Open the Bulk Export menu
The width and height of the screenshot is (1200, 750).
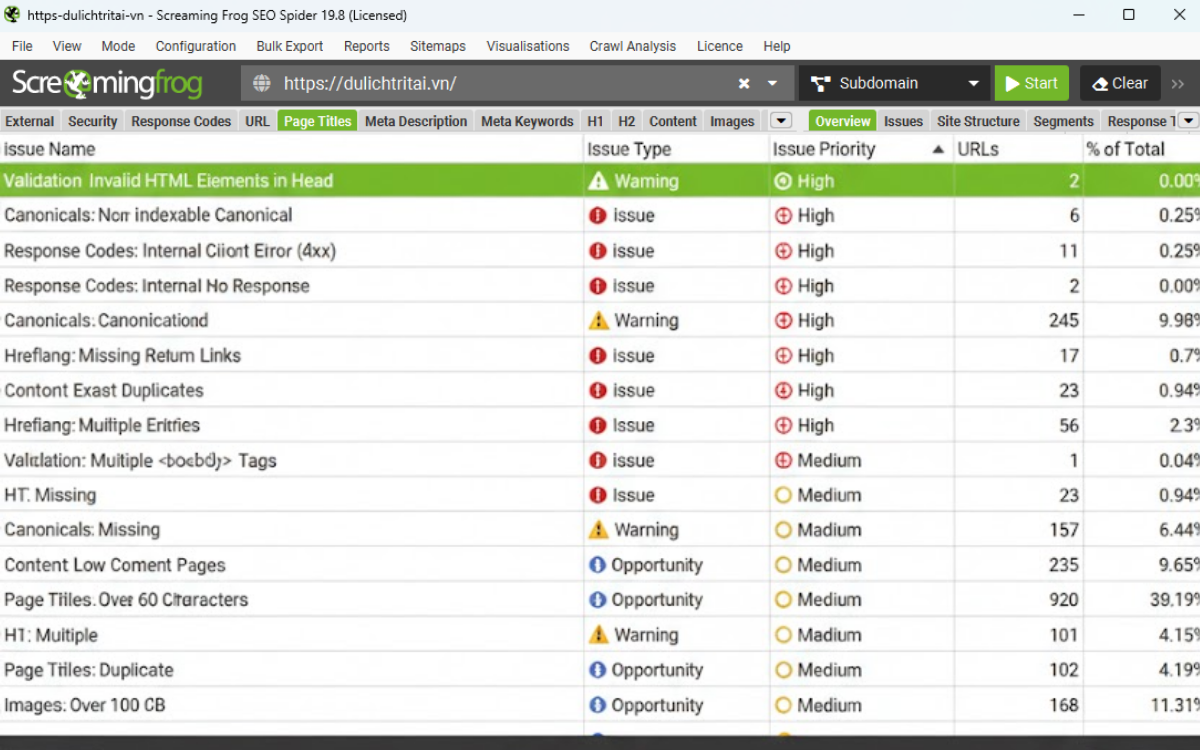289,46
